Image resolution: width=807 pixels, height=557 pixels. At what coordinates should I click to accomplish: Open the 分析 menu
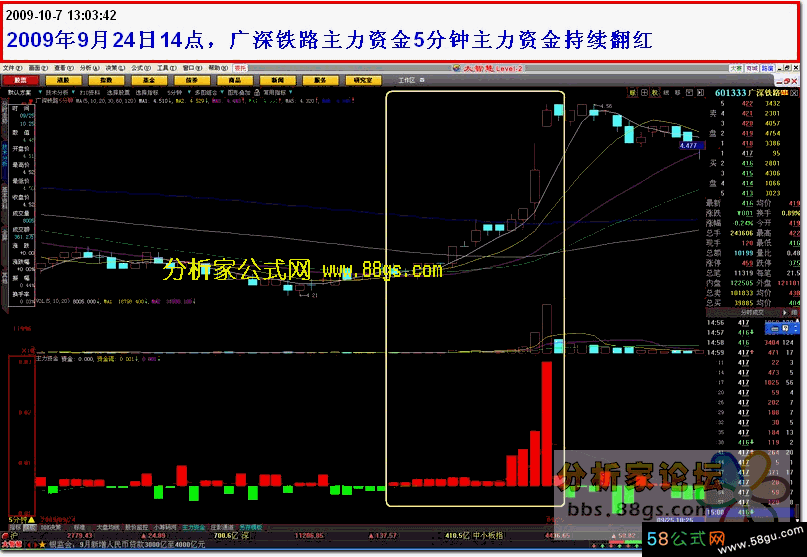coord(90,68)
